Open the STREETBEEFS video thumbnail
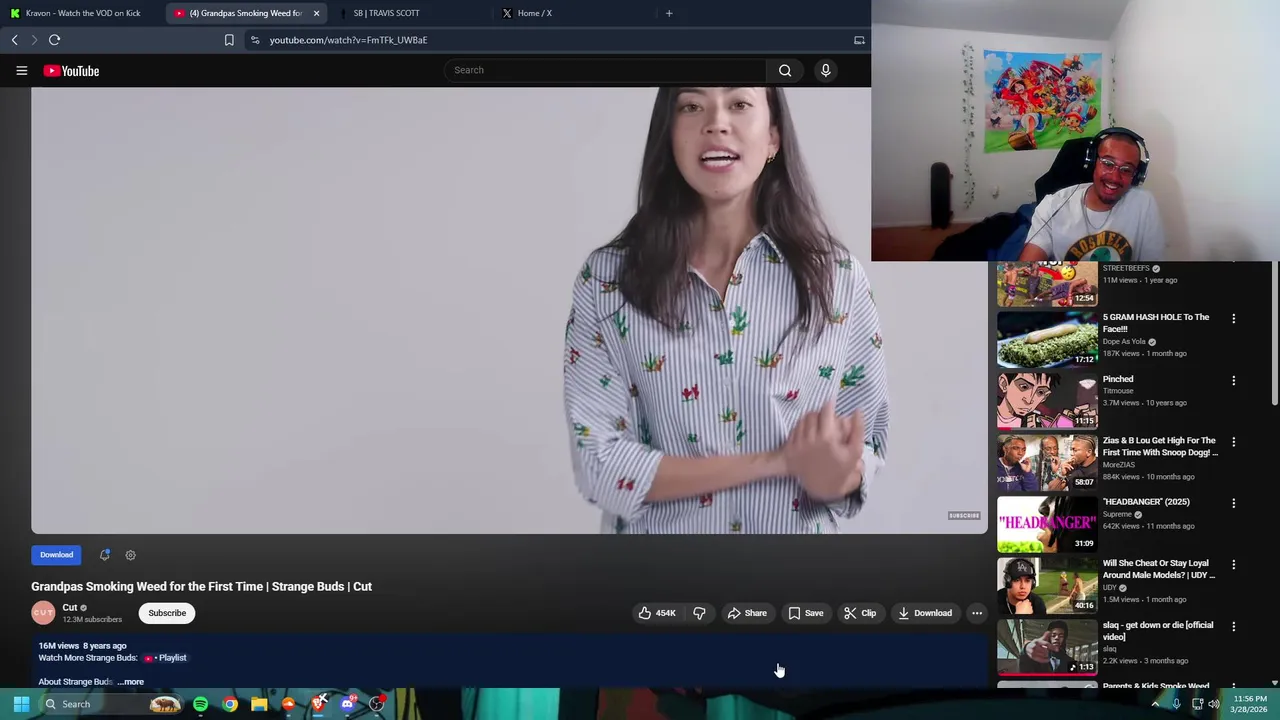The width and height of the screenshot is (1280, 720). 1047,284
